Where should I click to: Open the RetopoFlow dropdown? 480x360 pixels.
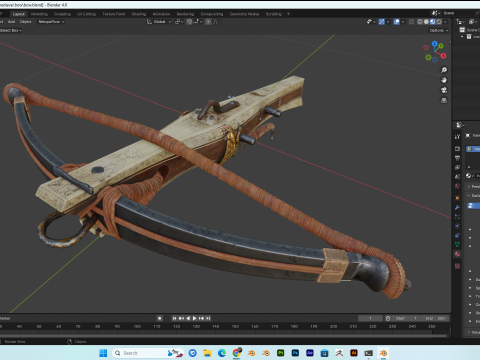pos(51,22)
